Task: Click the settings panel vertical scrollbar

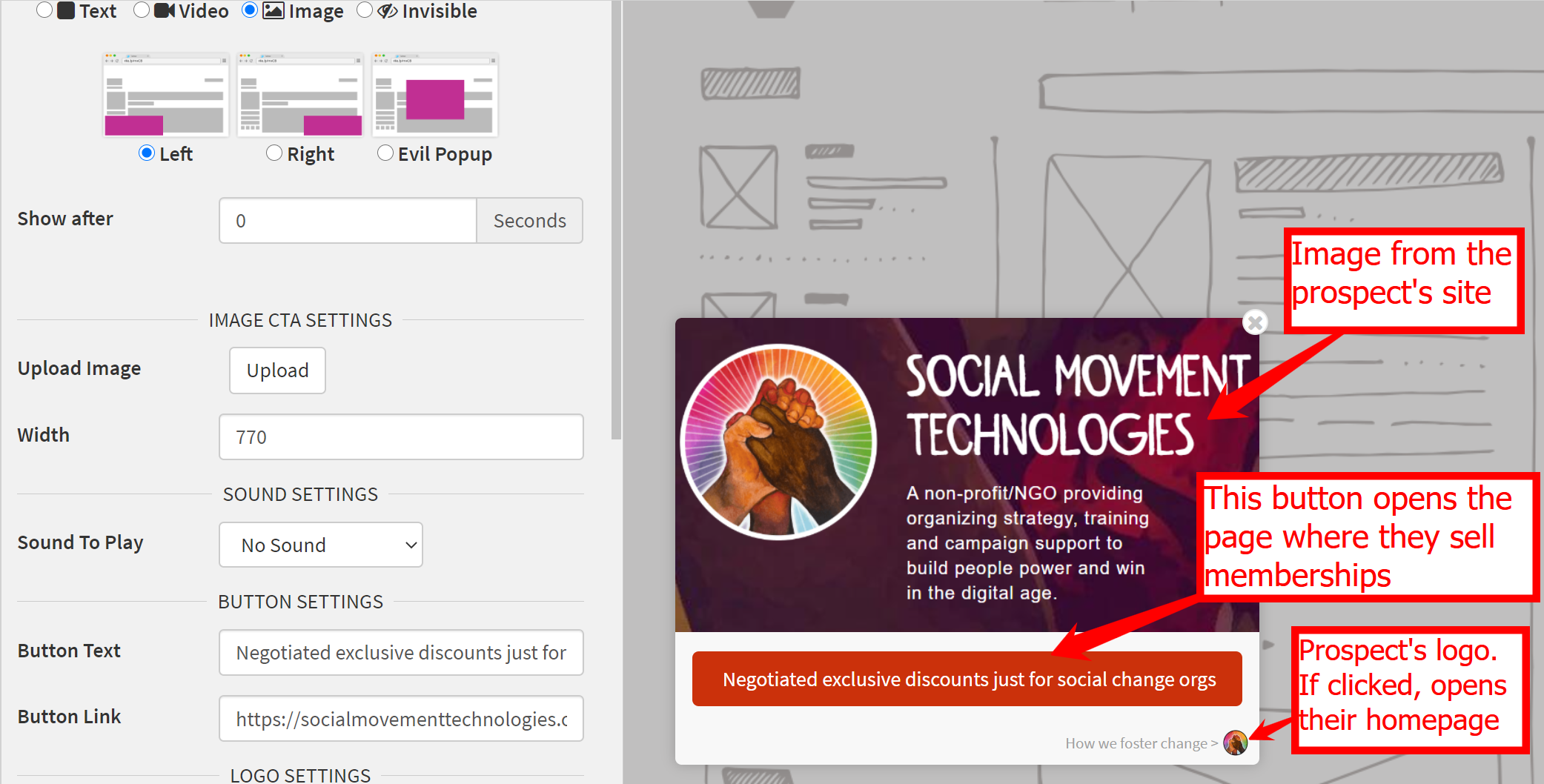Action: click(x=616, y=220)
